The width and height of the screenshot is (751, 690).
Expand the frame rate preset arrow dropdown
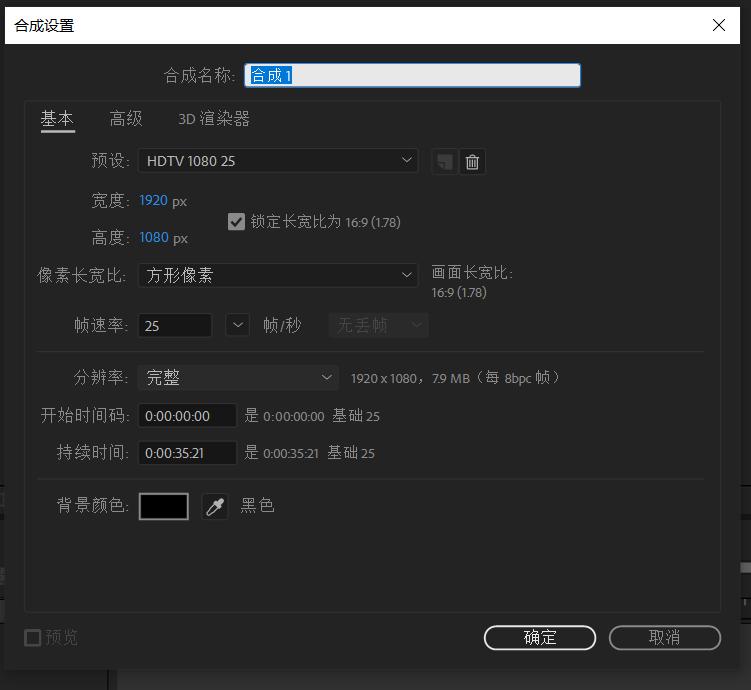pos(238,326)
